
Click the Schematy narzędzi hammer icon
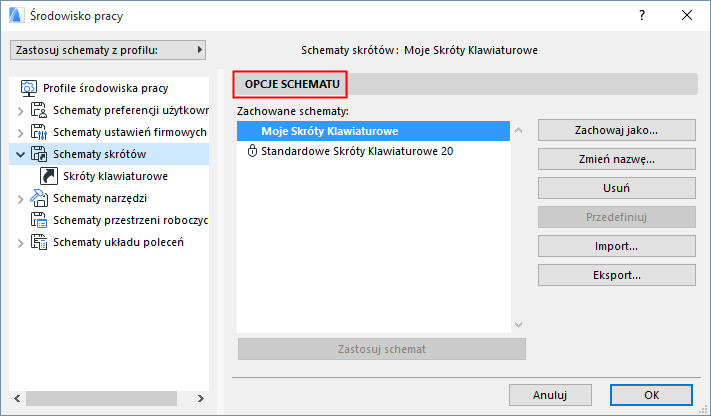coord(40,198)
